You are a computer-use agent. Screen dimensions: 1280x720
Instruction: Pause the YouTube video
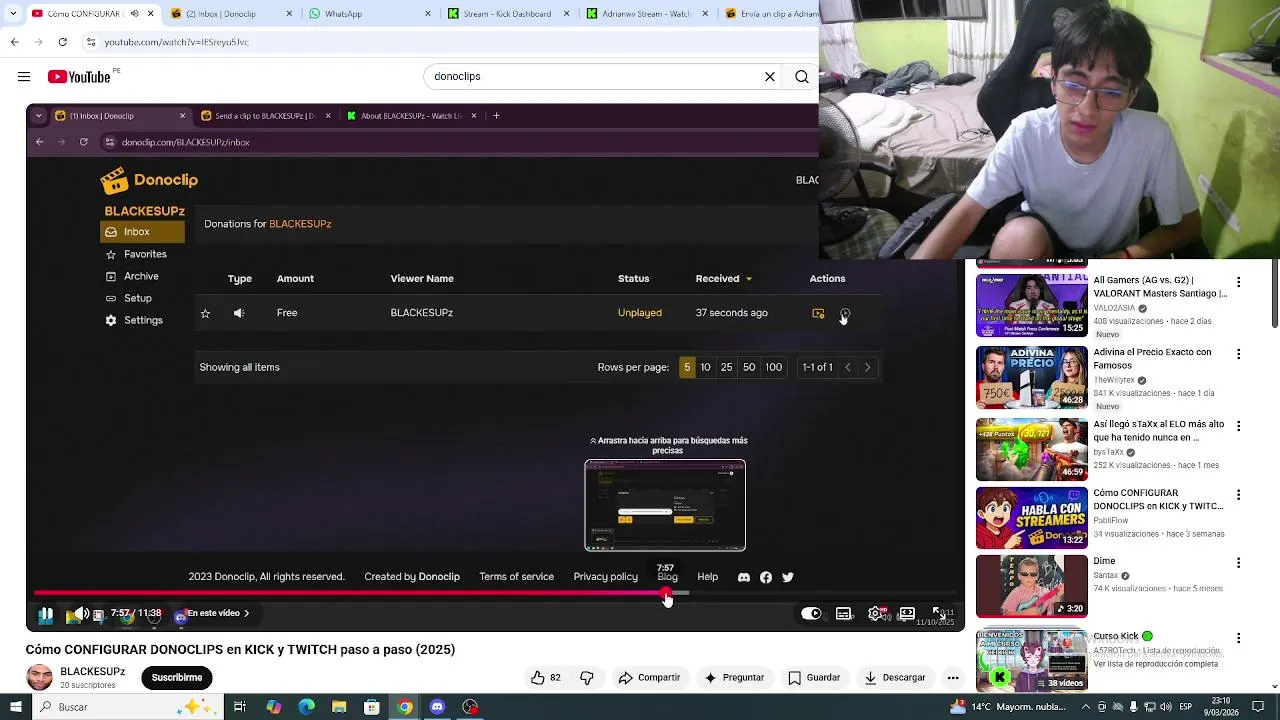[46, 614]
